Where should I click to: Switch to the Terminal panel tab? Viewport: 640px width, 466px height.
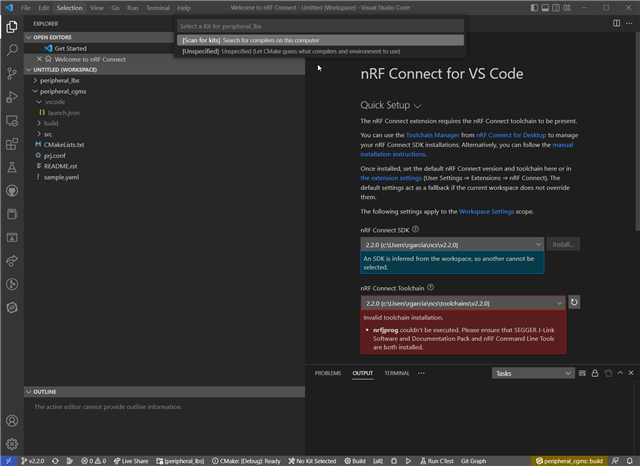(x=397, y=373)
